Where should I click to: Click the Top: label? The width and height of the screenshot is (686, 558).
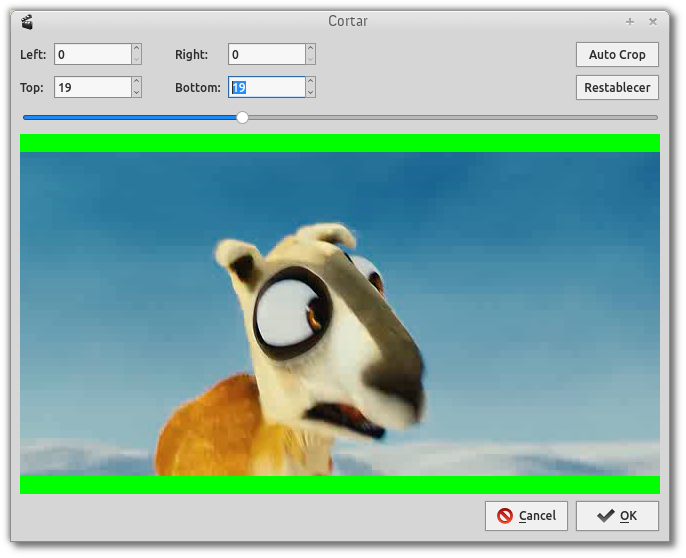click(x=32, y=88)
